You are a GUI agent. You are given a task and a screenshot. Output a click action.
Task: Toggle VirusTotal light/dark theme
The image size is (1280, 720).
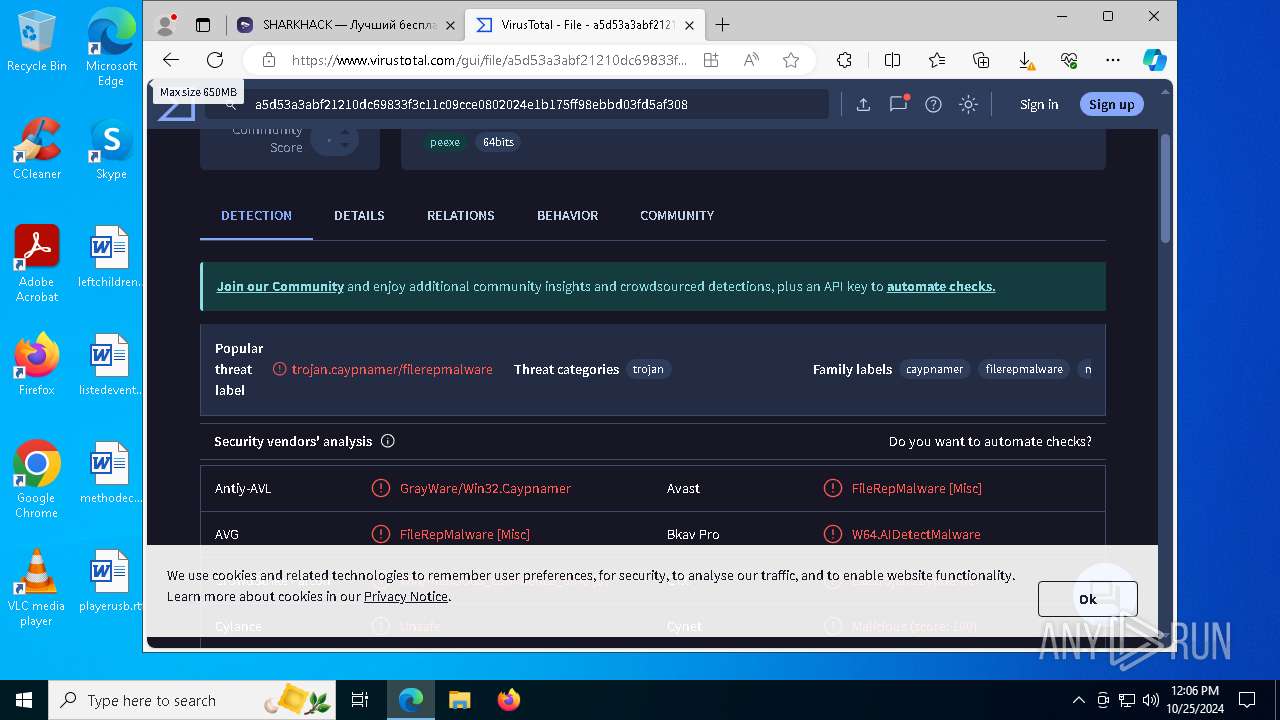pos(968,104)
